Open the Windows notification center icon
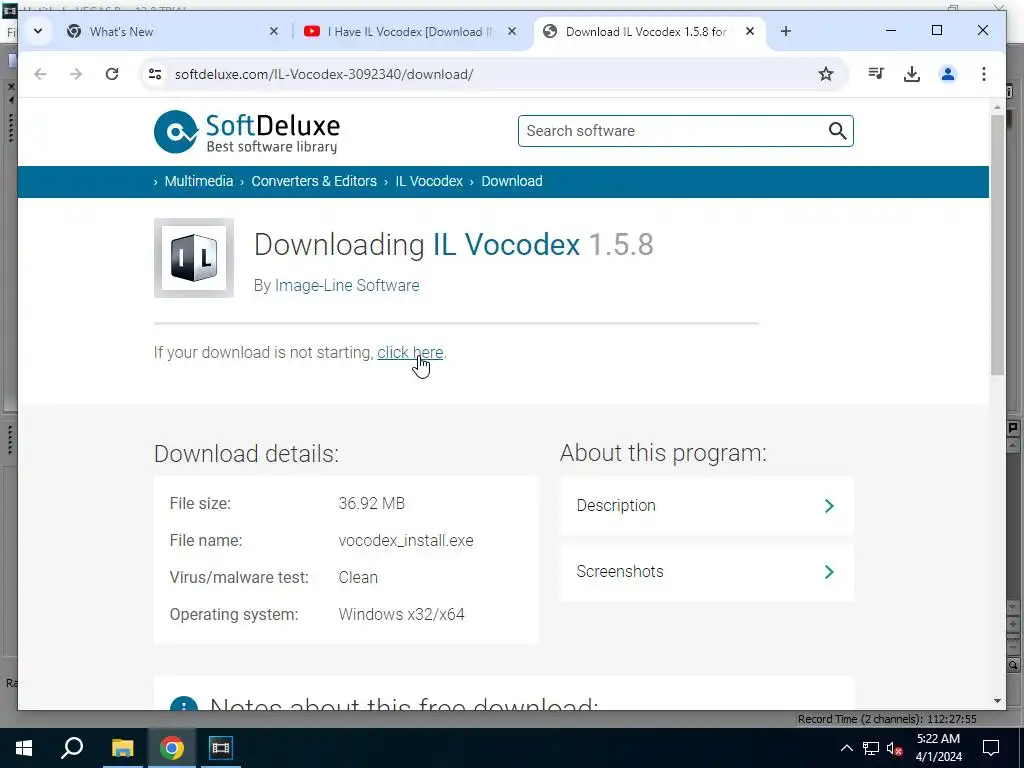The image size is (1024, 768). click(991, 748)
